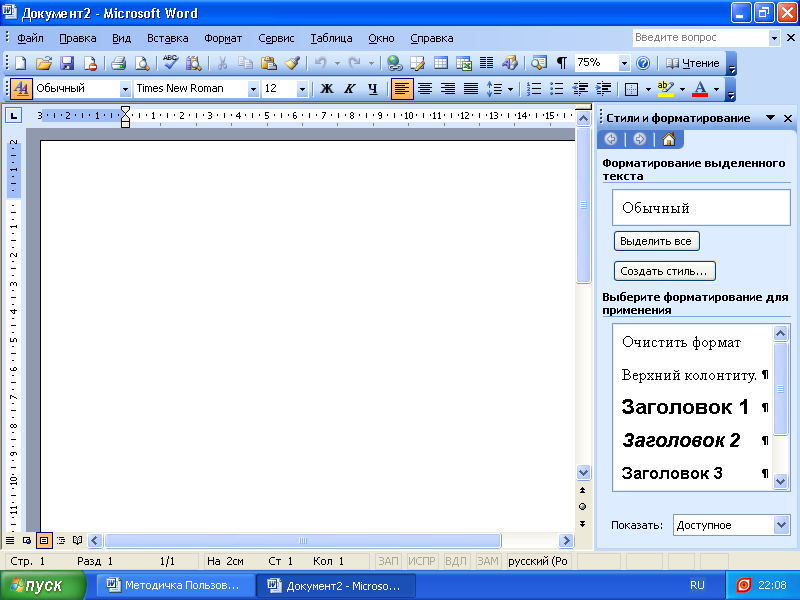The image size is (800, 600).
Task: Create a new blank document
Action: point(20,63)
